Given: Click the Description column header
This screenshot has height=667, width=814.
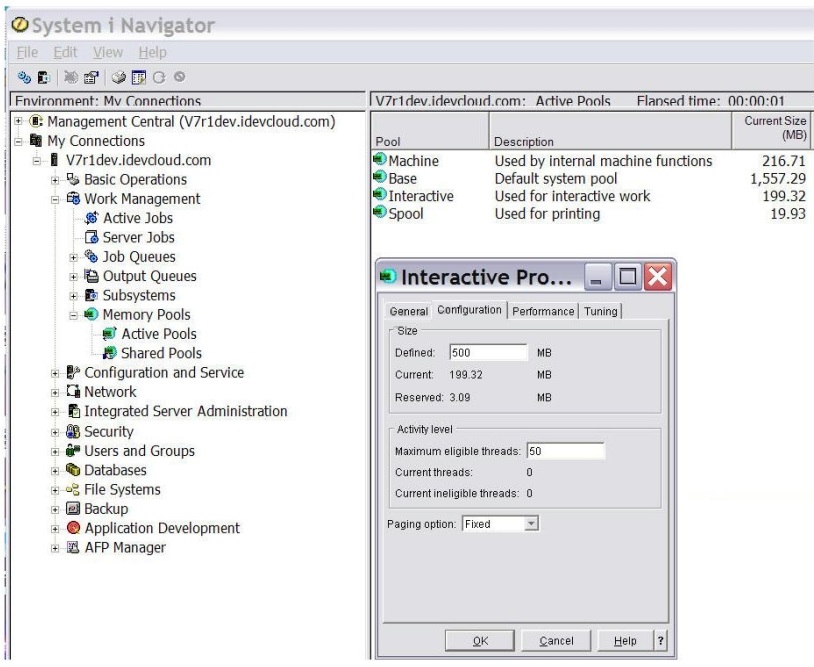Looking at the screenshot, I should coord(610,131).
